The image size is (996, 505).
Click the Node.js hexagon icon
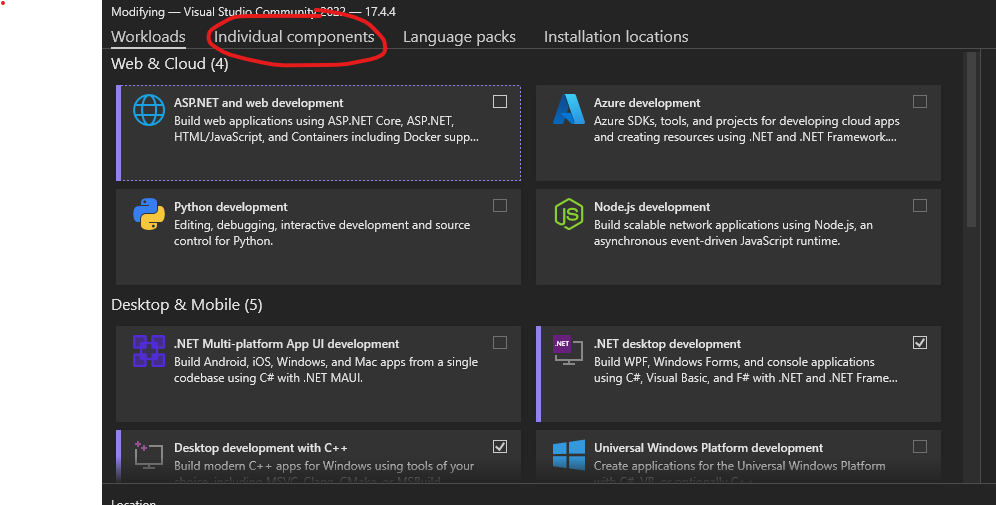click(569, 213)
